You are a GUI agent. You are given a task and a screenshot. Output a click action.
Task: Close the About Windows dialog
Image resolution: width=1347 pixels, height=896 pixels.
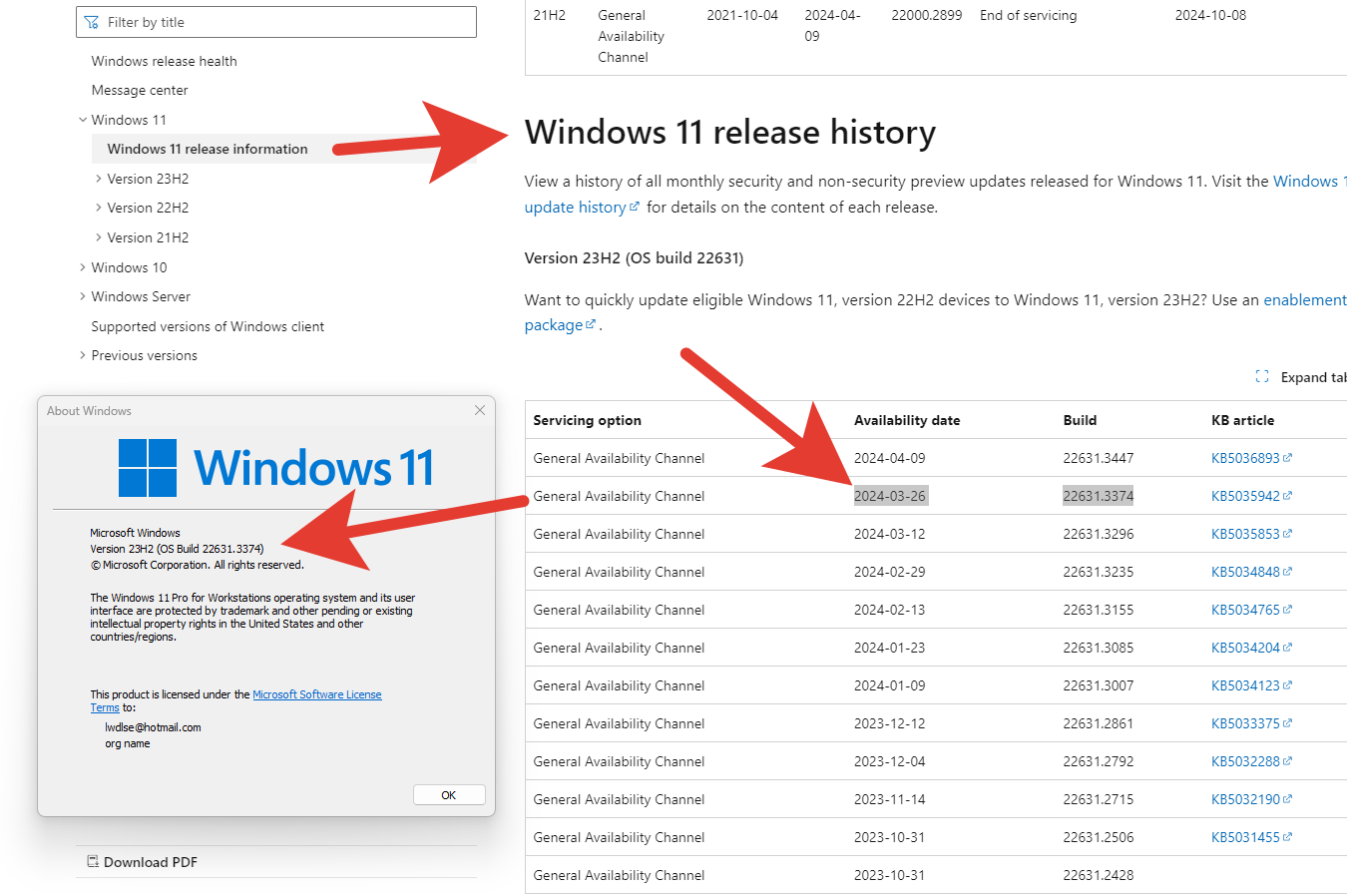(480, 410)
